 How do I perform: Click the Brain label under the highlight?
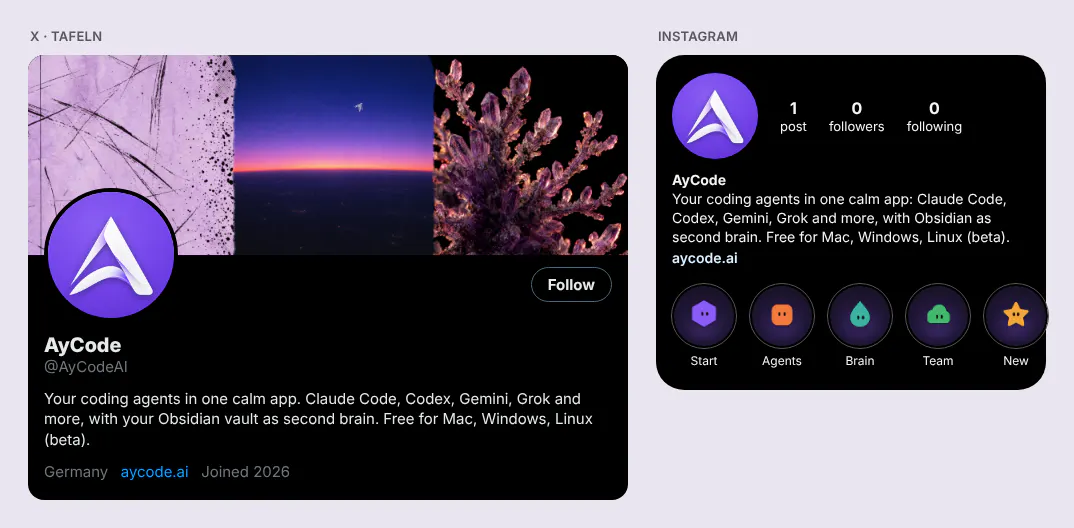tap(860, 361)
